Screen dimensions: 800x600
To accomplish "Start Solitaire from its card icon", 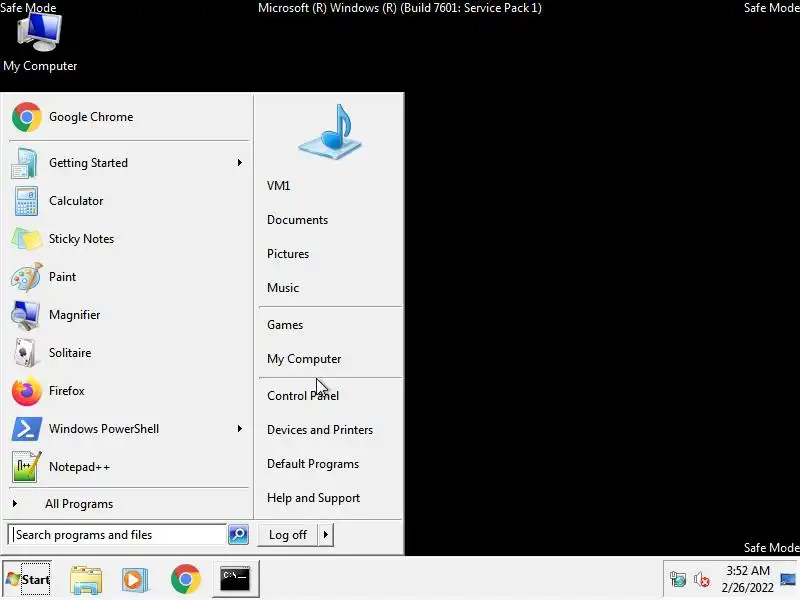I will click(x=25, y=353).
